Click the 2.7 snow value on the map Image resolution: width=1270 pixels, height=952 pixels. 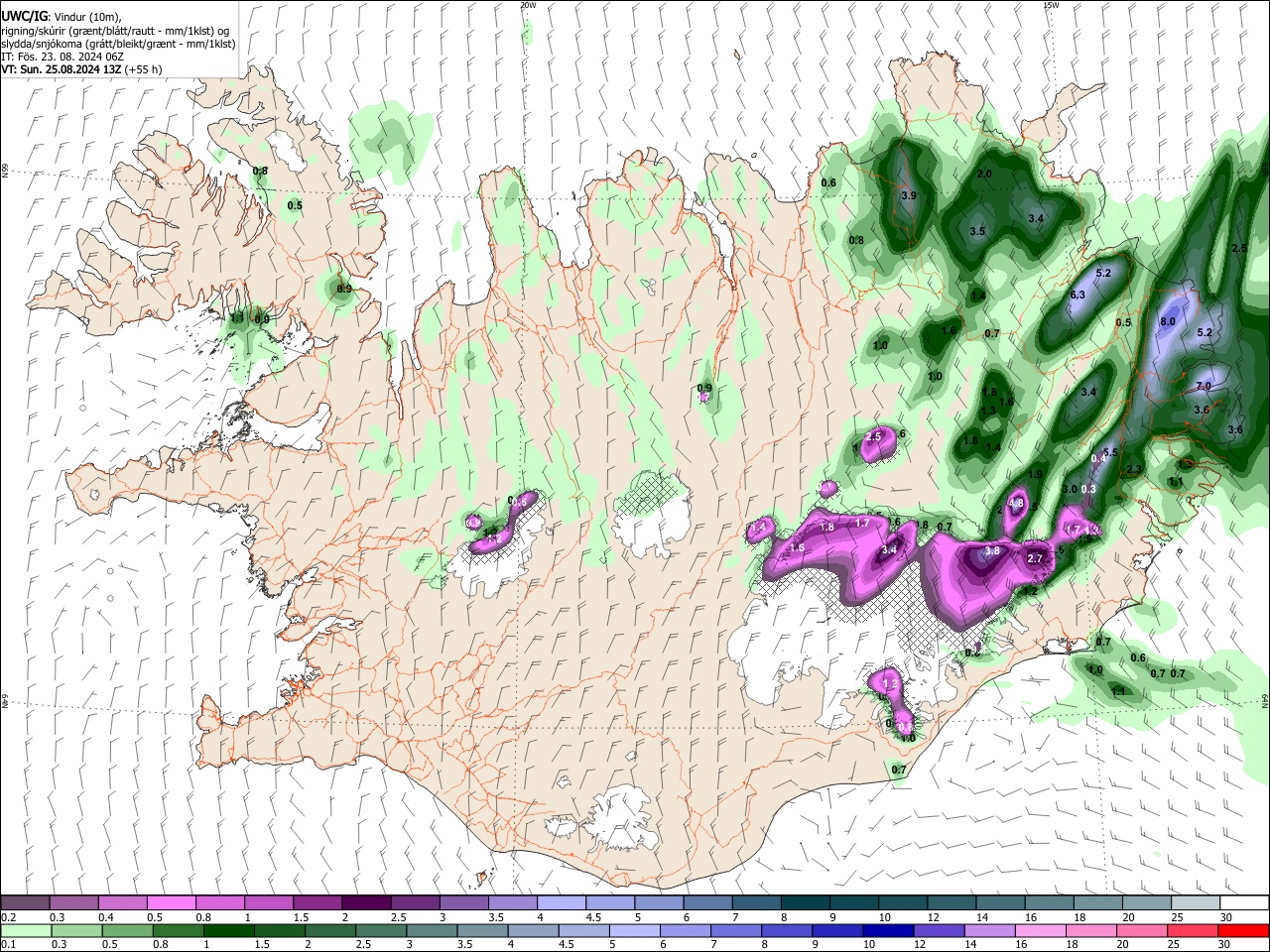(1035, 559)
